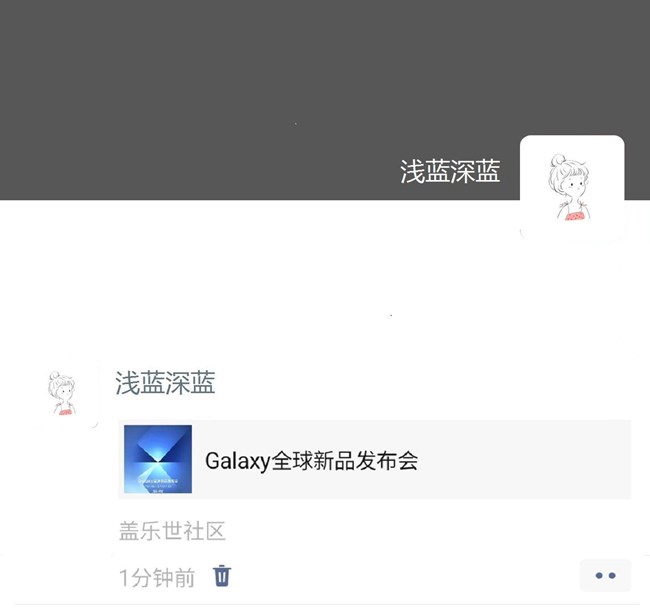Click the 发布会 end of link title
This screenshot has height=611, width=650.
coord(386,461)
